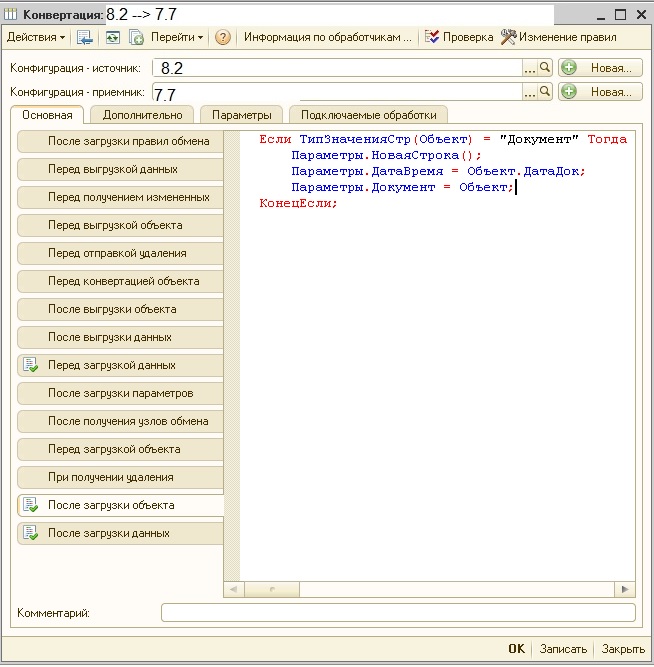Click Изменение правил toolbar button
654x667 pixels.
tap(558, 37)
